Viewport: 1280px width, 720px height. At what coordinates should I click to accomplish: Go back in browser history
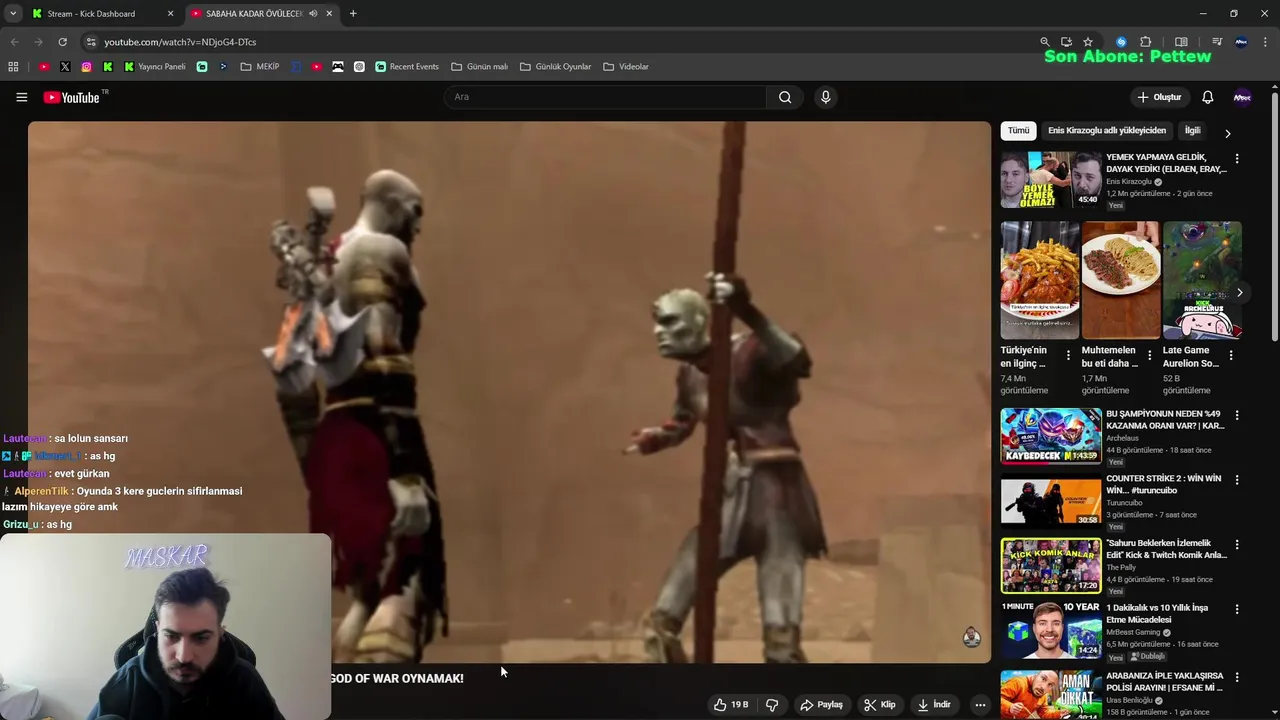(14, 42)
